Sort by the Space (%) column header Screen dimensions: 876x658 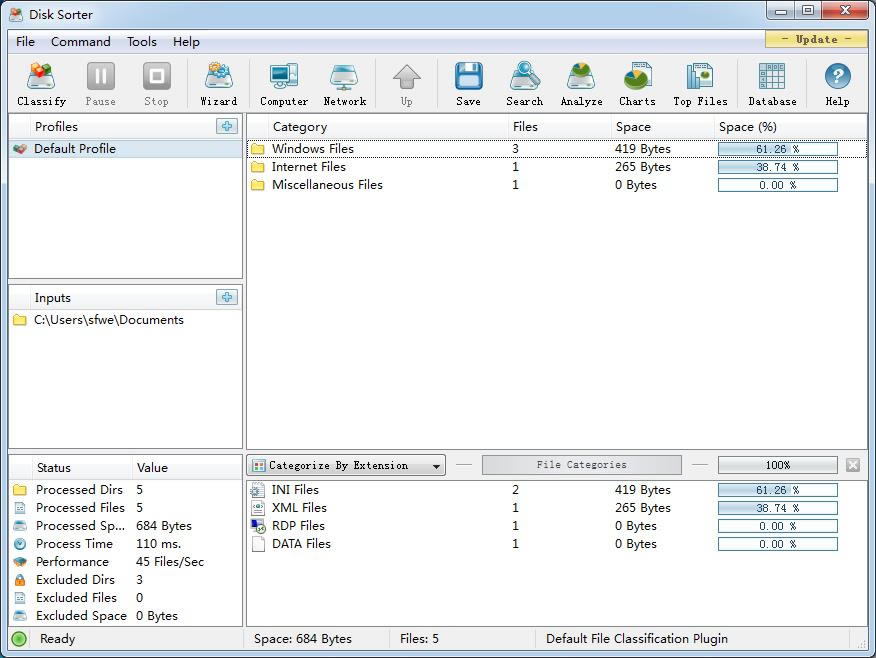[790, 127]
